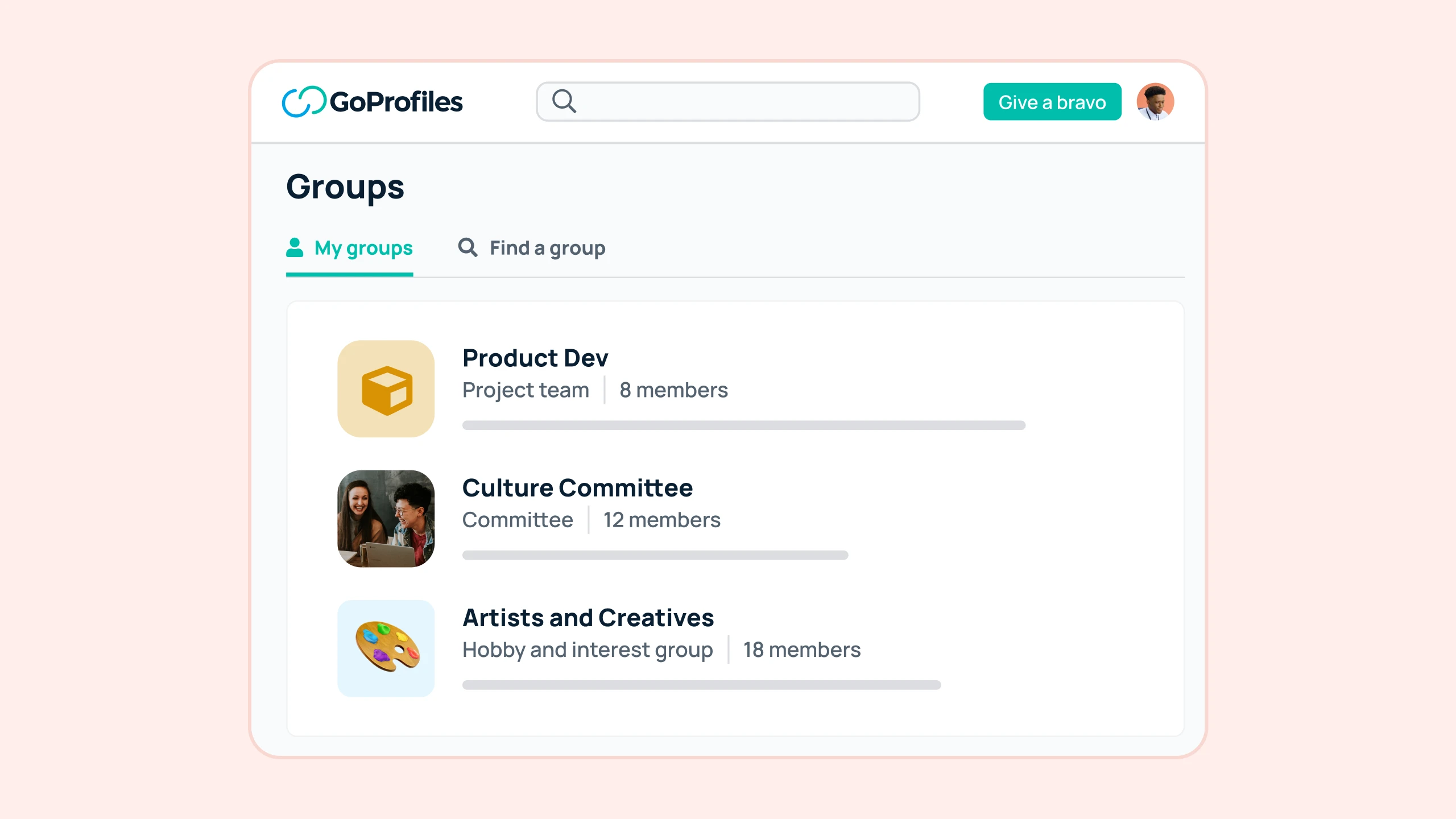Click the search icon beside Find a group

tap(468, 247)
